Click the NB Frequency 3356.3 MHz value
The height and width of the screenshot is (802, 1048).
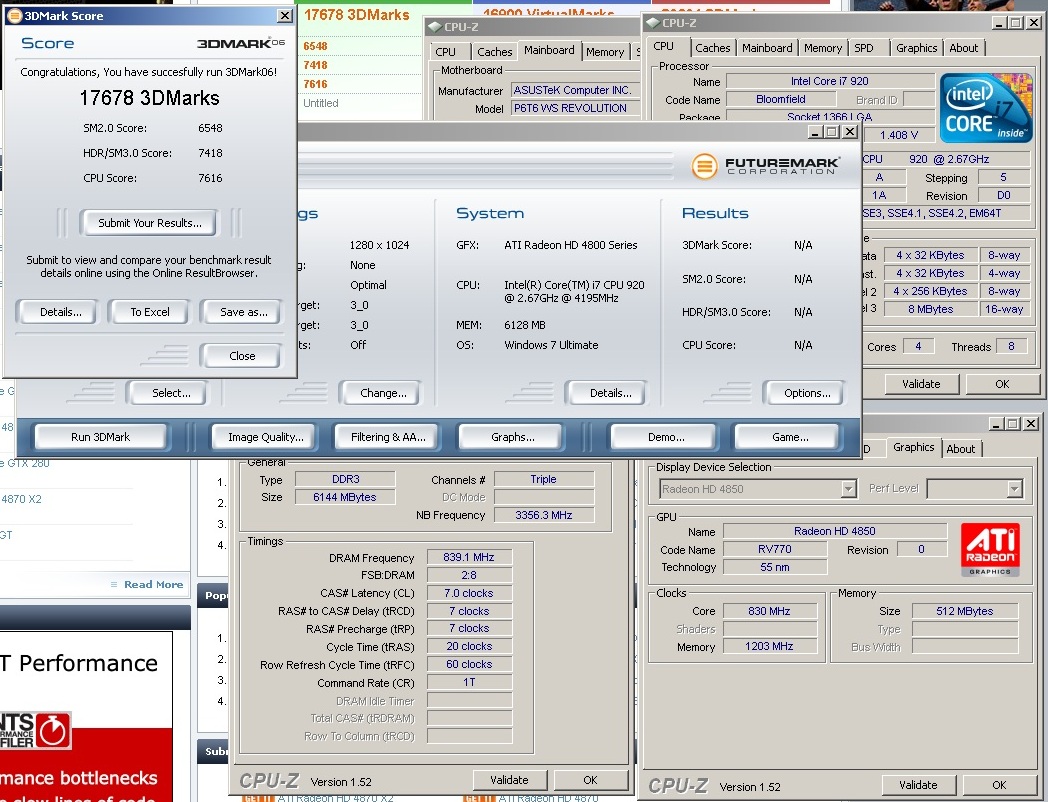[543, 515]
